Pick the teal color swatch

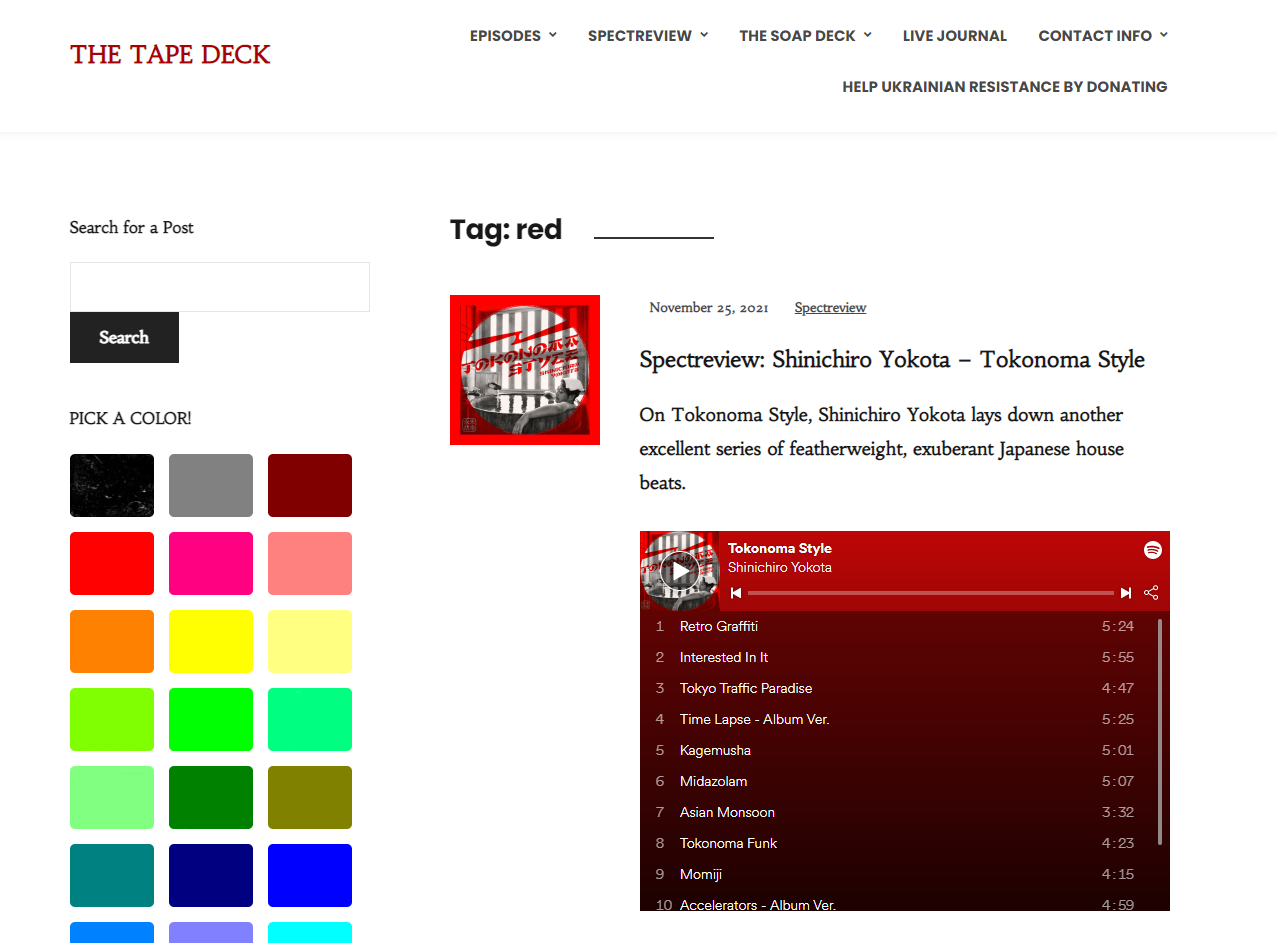[112, 876]
